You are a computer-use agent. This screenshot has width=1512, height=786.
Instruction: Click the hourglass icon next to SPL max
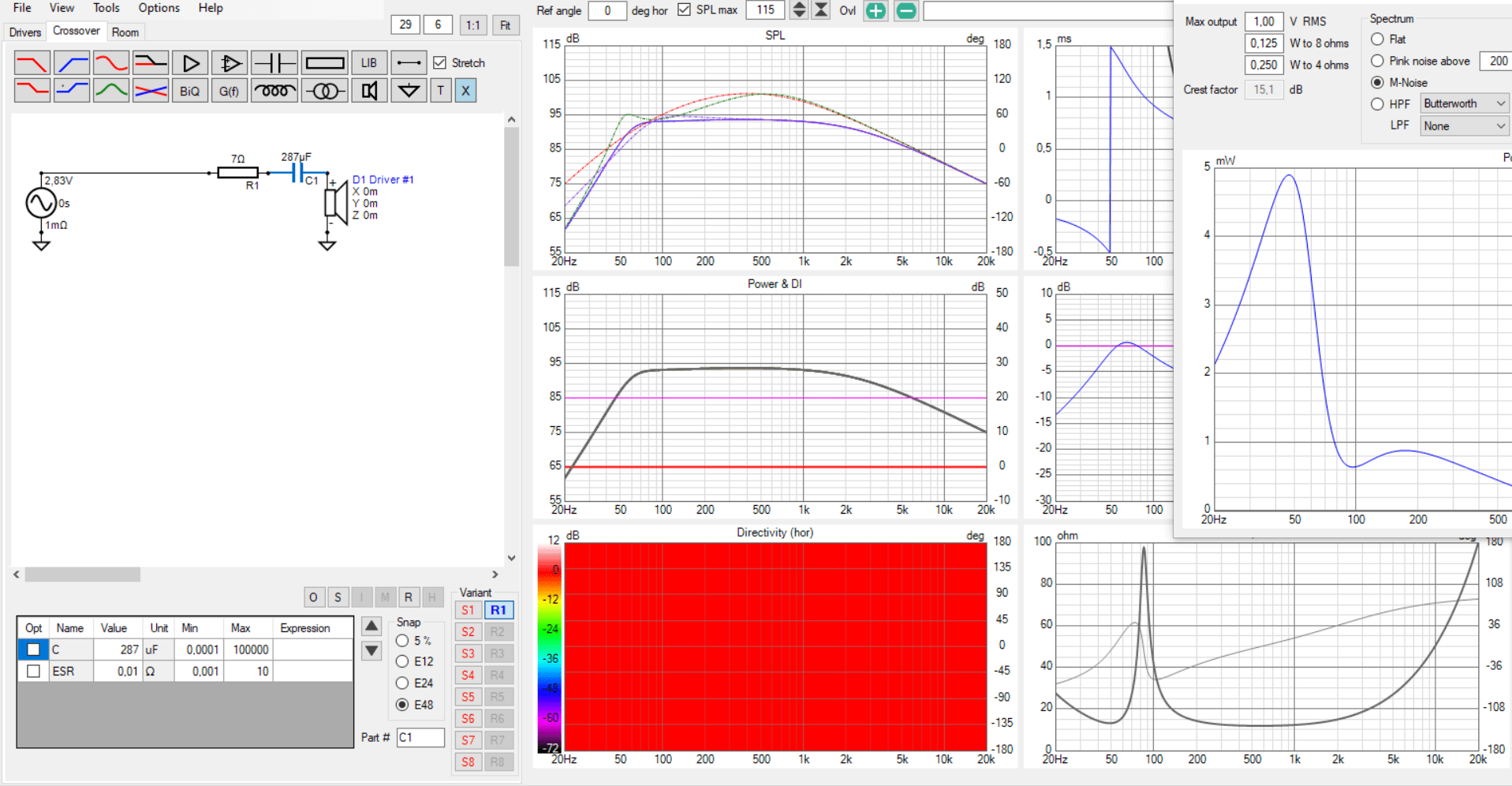(x=821, y=10)
